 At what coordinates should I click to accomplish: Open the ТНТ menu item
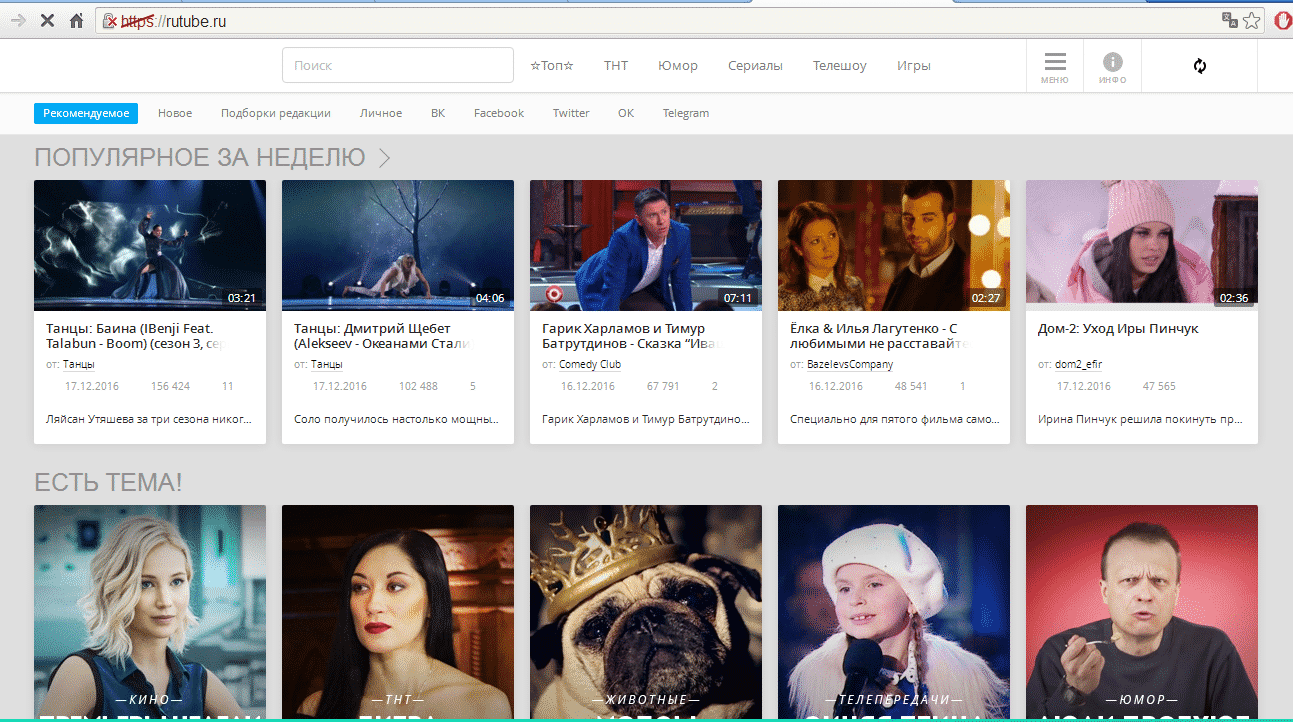pos(616,66)
